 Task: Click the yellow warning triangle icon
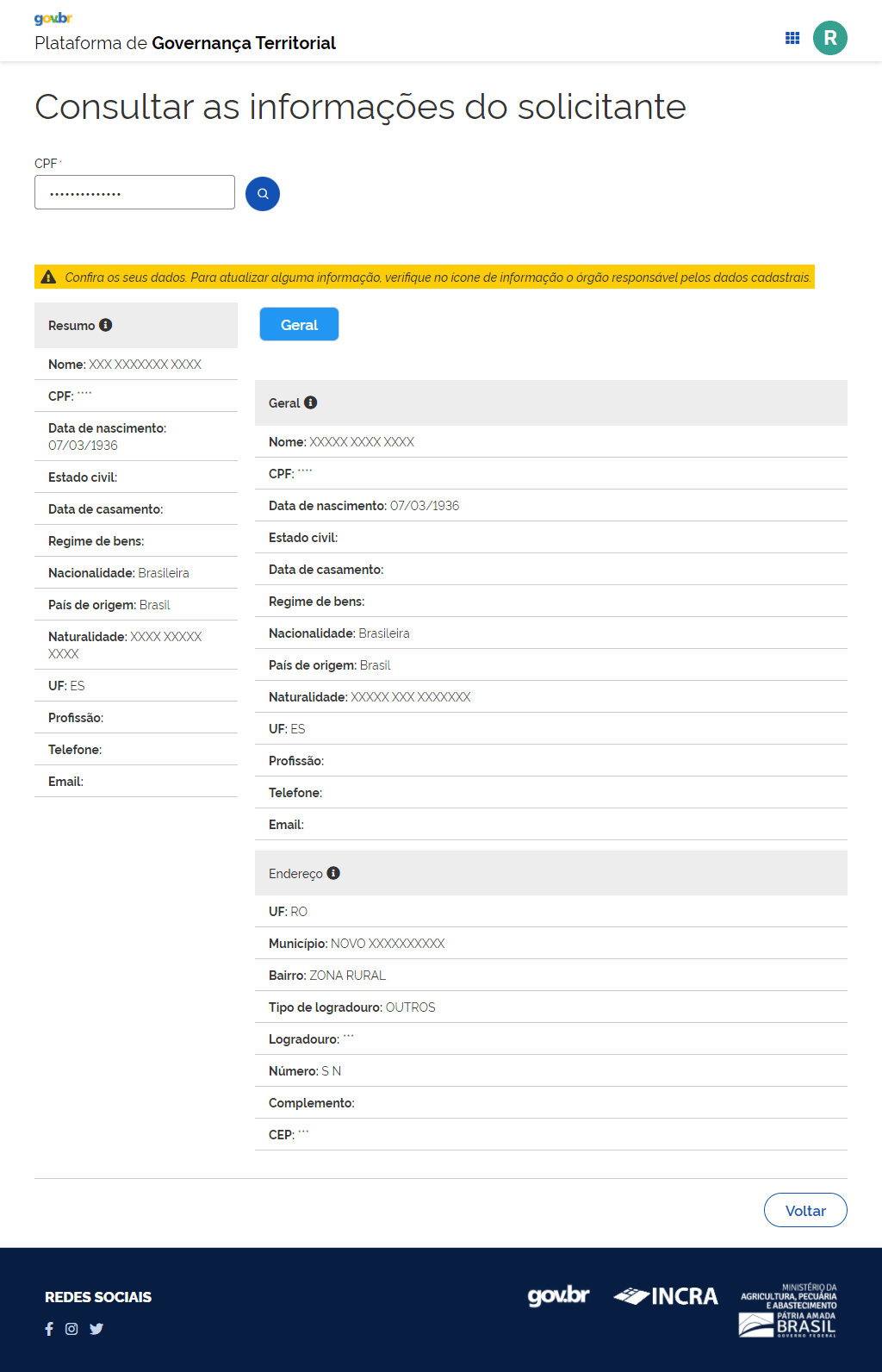tap(49, 277)
